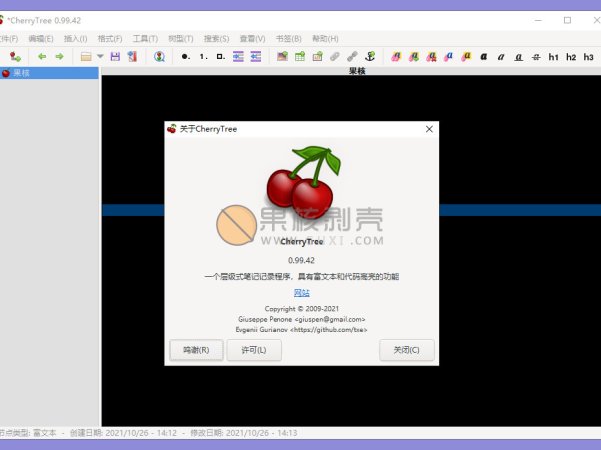Go back to previous visited node
601x450 pixels.
click(42, 57)
